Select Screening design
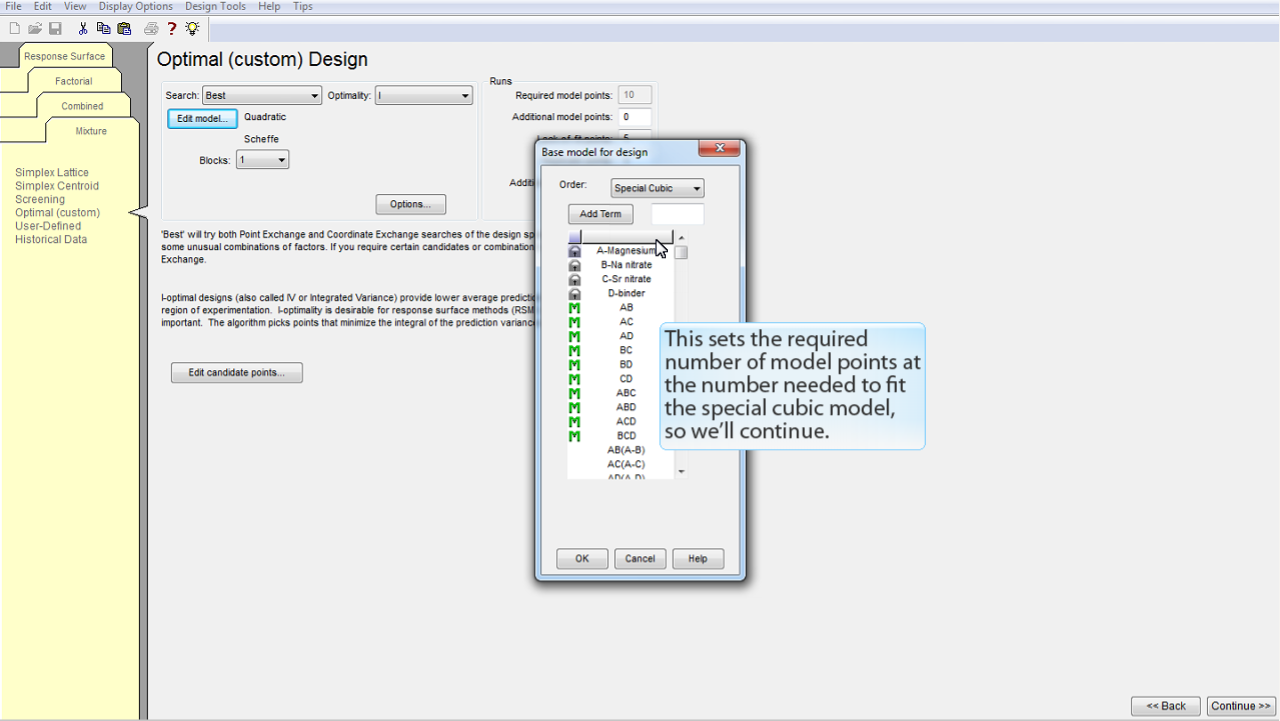 tap(40, 199)
